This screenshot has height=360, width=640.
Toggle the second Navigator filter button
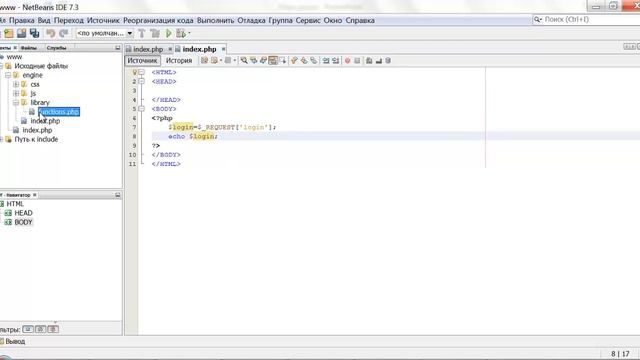[x=40, y=329]
